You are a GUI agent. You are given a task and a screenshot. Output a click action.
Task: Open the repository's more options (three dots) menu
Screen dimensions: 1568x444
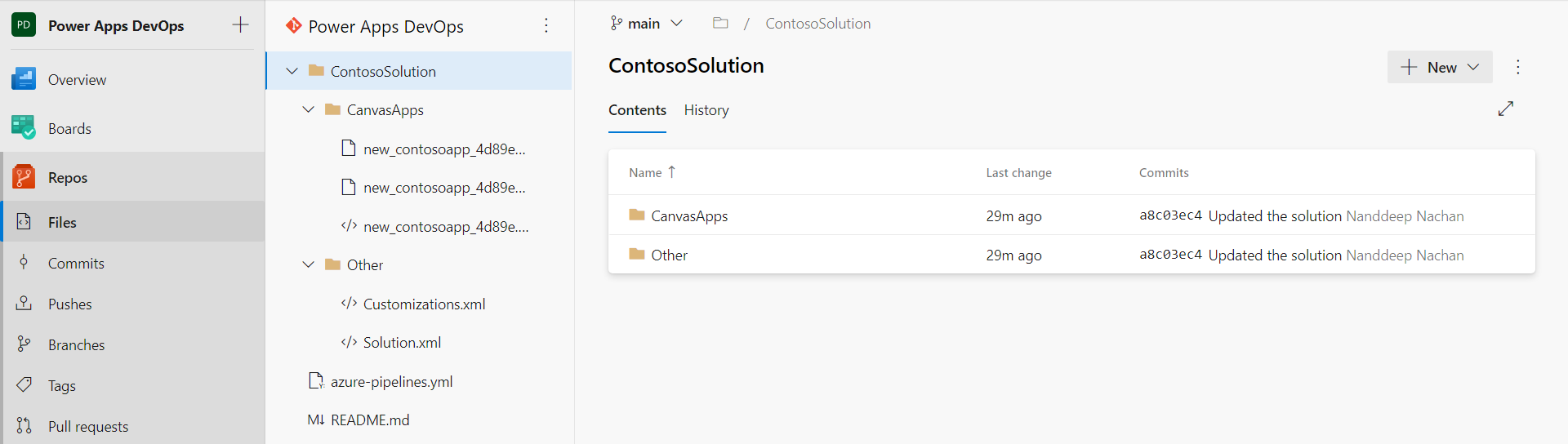click(546, 26)
